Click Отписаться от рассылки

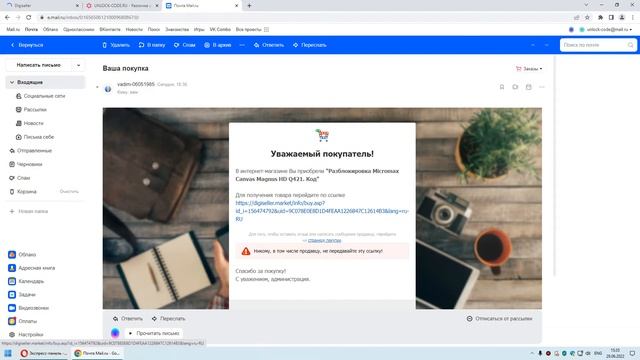pyautogui.click(x=499, y=318)
